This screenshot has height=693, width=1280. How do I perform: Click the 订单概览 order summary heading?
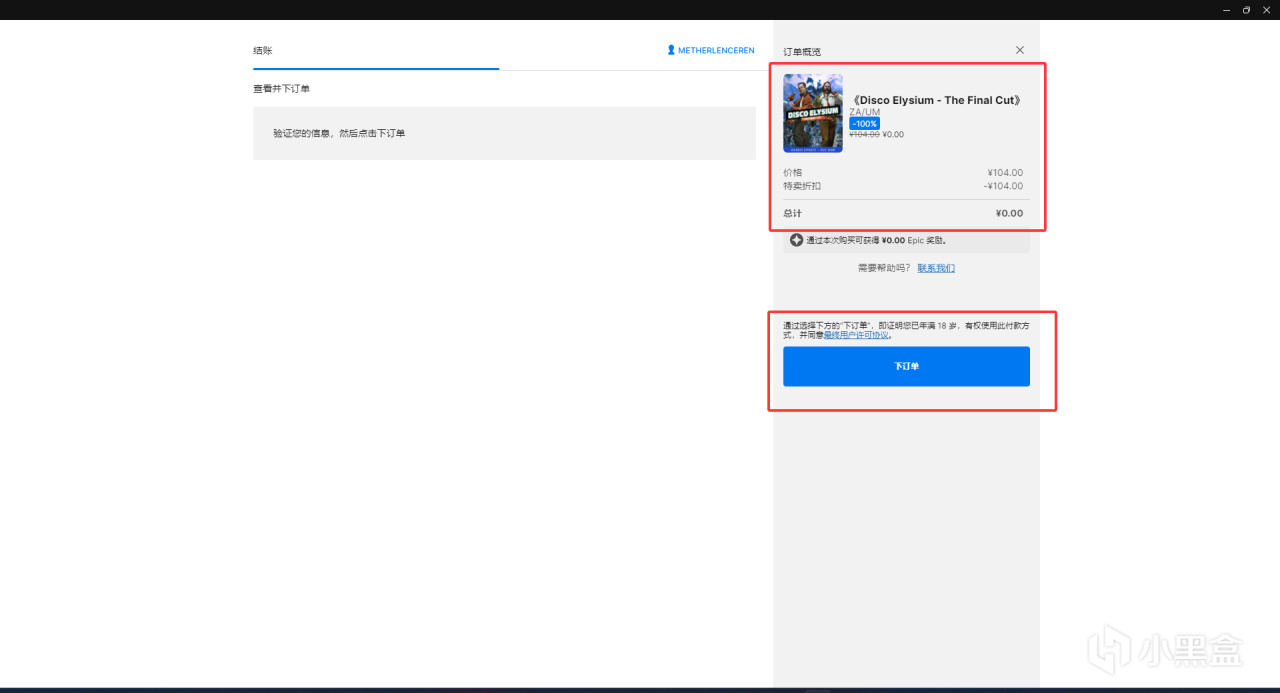pyautogui.click(x=802, y=51)
